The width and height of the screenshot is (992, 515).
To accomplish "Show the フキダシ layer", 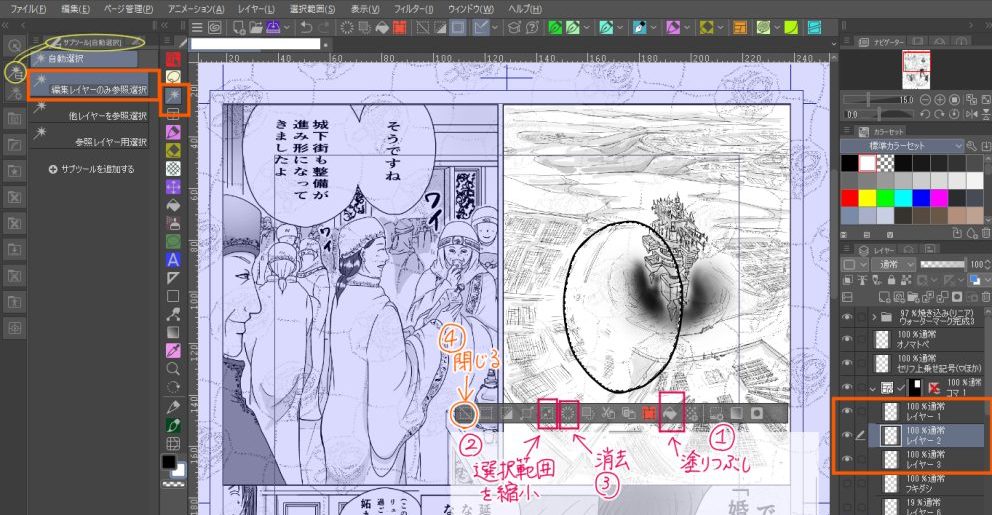I will (847, 483).
